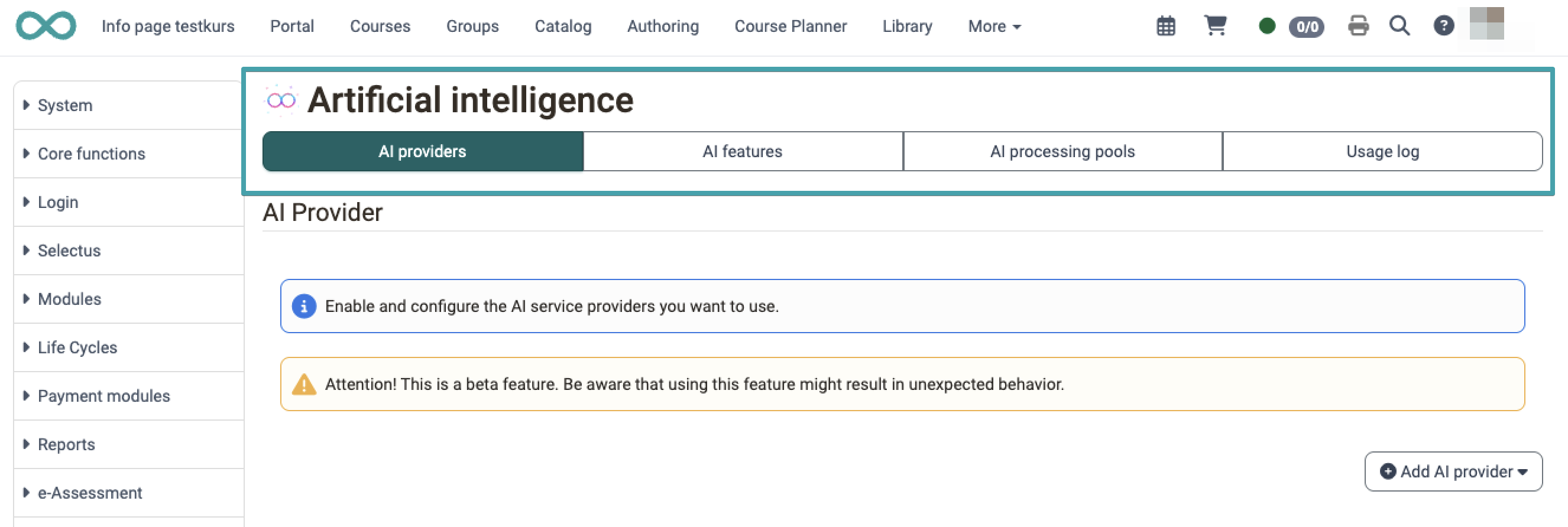
Task: Click the Modules label in sidebar
Action: click(x=69, y=299)
